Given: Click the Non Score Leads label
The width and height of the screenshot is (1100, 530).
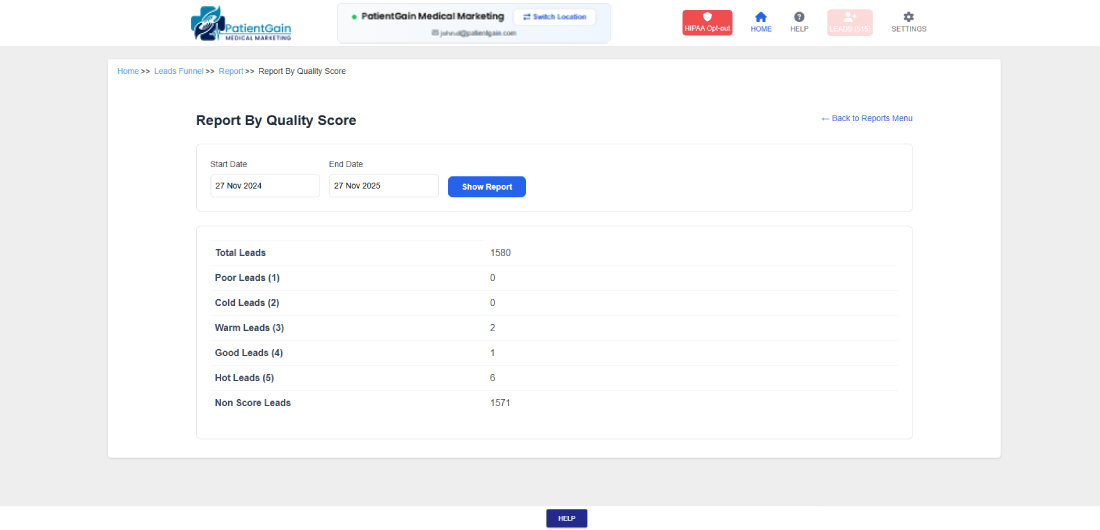Looking at the screenshot, I should pos(253,403).
